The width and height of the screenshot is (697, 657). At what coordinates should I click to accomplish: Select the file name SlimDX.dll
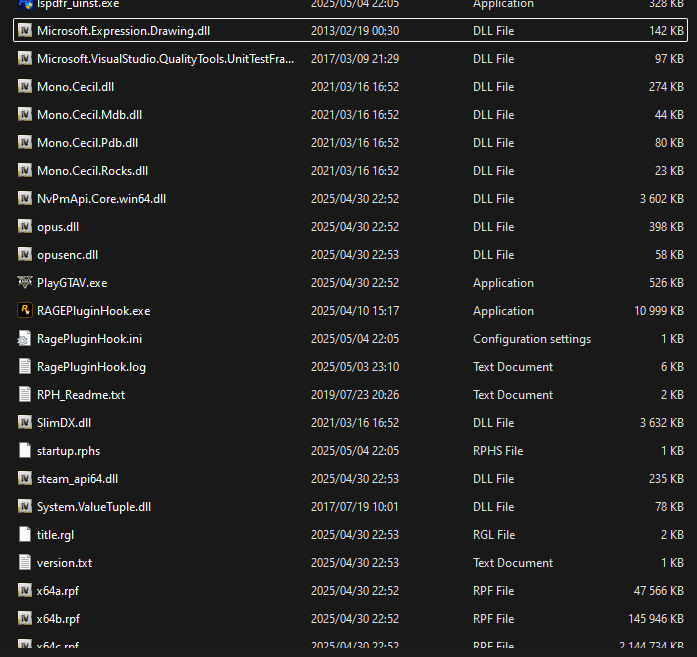[x=64, y=423]
